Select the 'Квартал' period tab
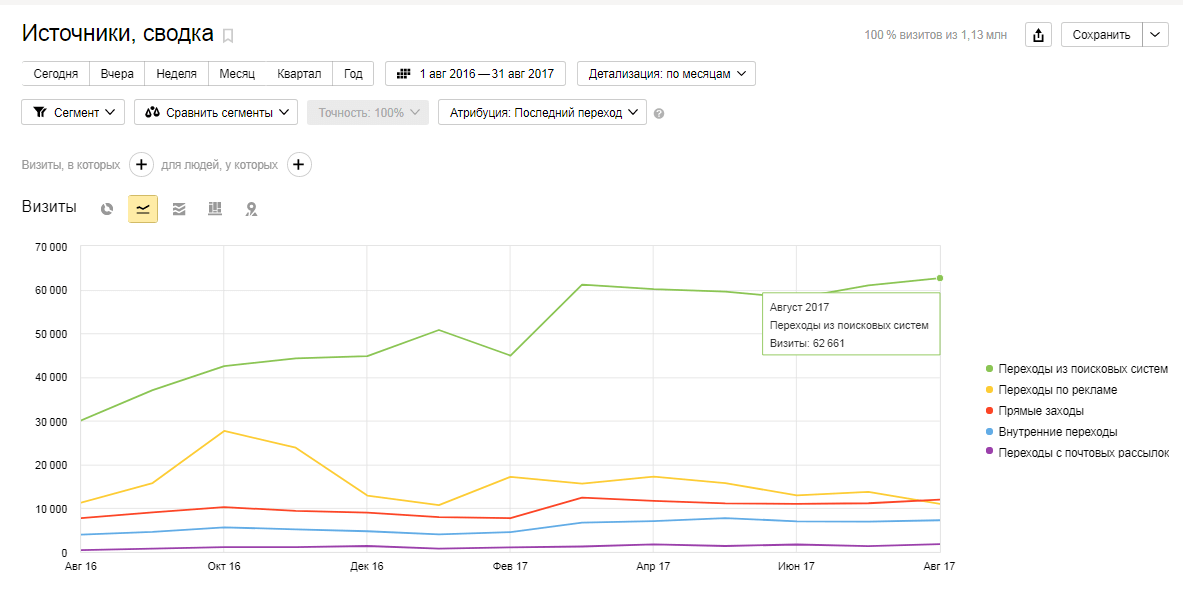The width and height of the screenshot is (1183, 597). 299,74
